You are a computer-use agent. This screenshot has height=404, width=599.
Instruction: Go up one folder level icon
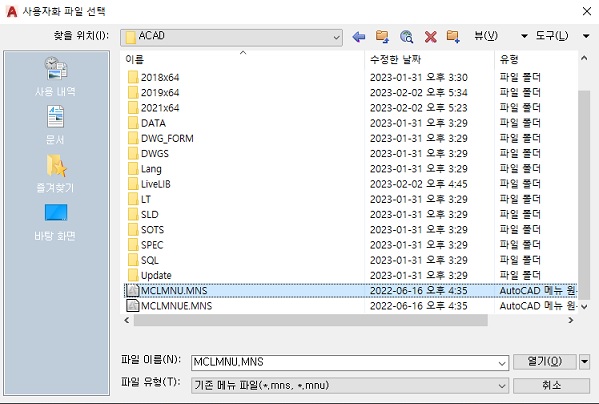point(382,37)
